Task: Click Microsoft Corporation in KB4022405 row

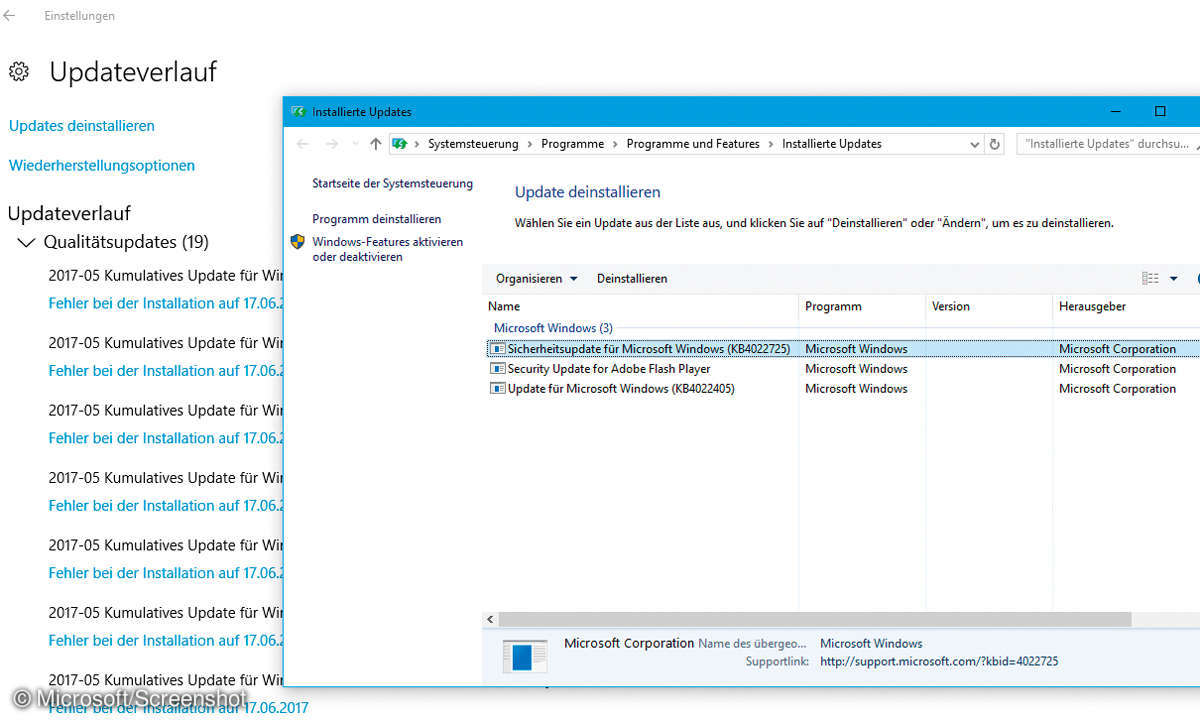Action: pos(1117,389)
